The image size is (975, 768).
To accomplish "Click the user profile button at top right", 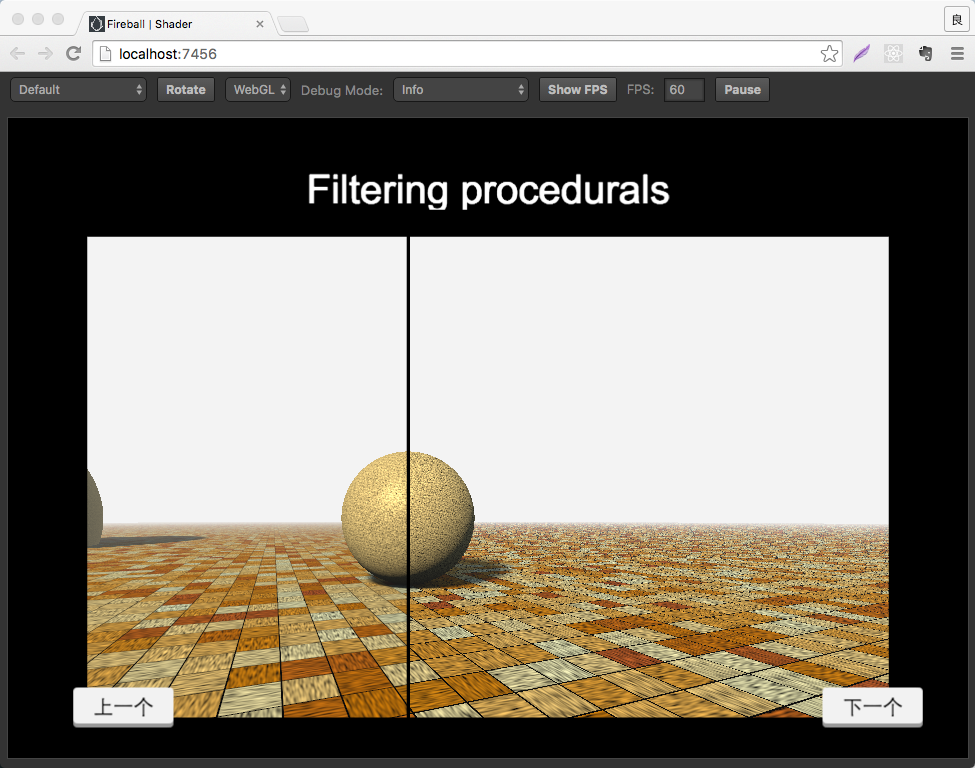I will pyautogui.click(x=957, y=20).
